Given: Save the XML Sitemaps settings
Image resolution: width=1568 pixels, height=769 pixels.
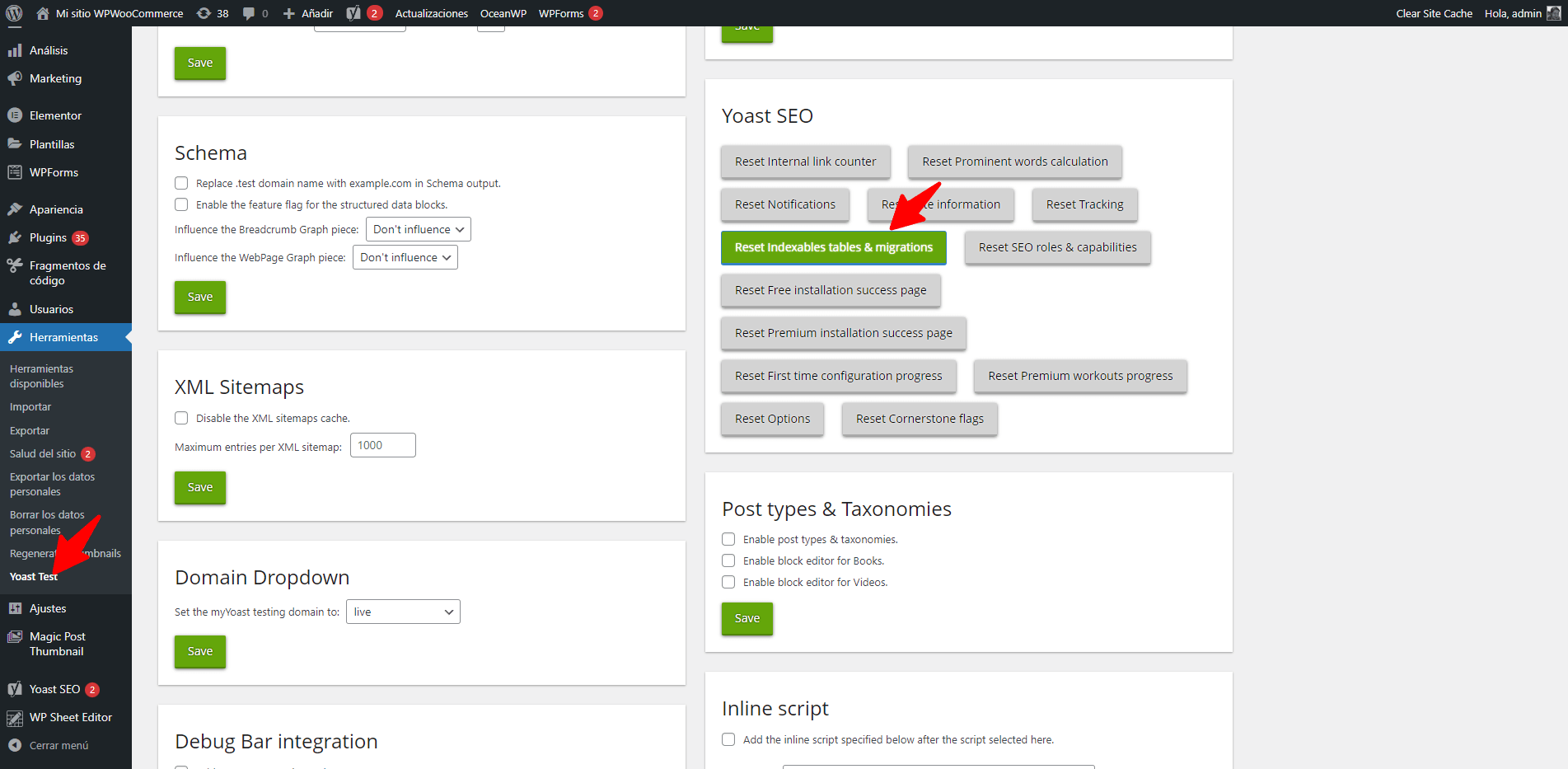Looking at the screenshot, I should [x=200, y=487].
